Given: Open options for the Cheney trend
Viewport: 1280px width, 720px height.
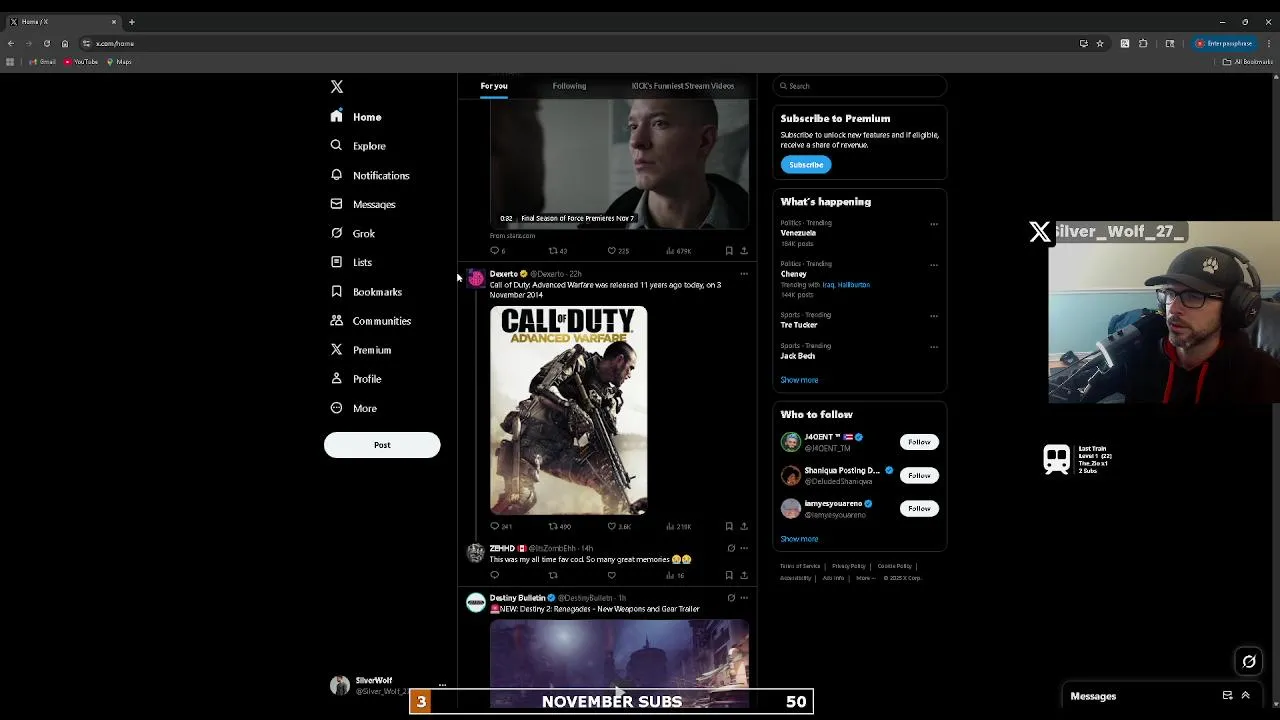Looking at the screenshot, I should point(934,265).
